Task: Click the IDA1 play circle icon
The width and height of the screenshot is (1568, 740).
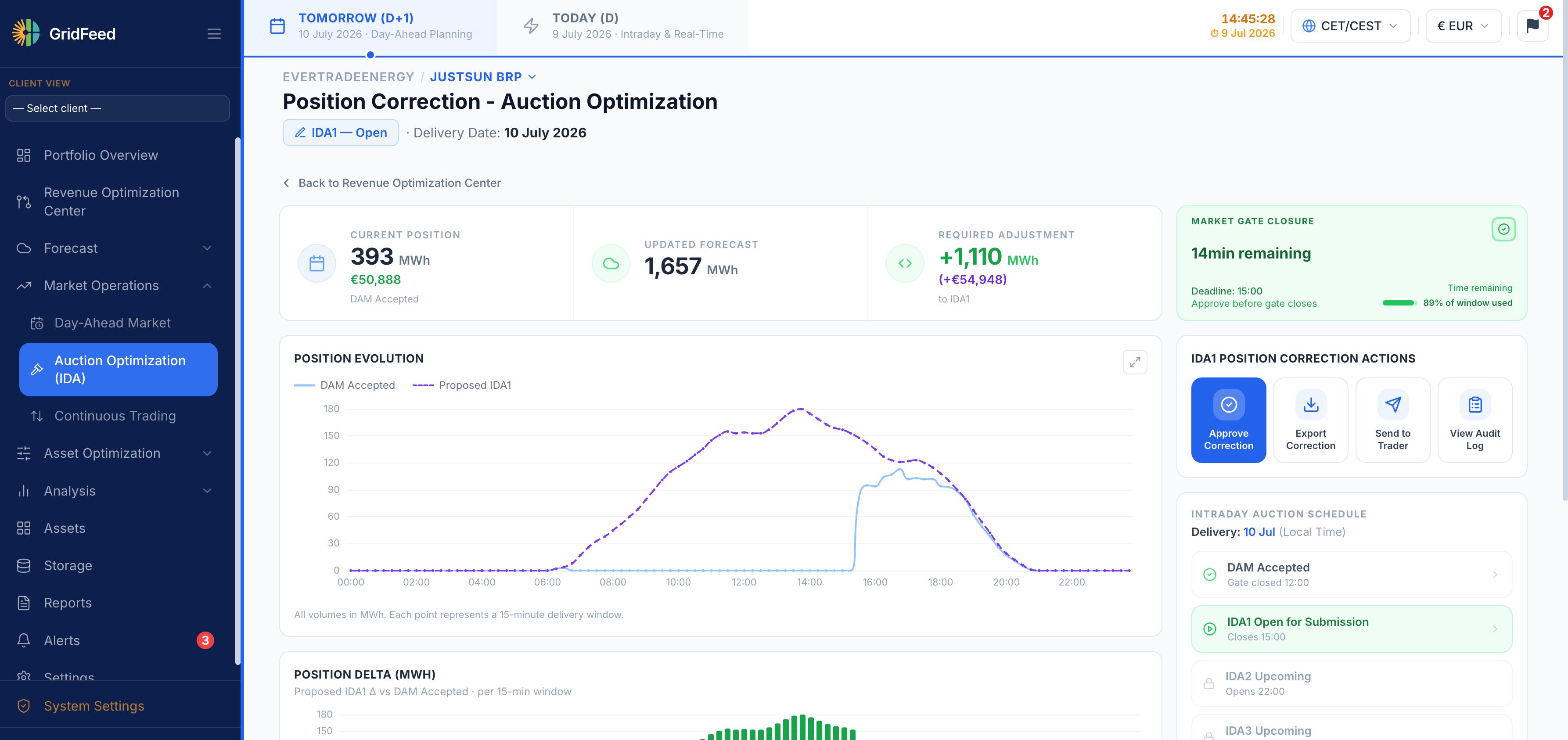Action: coord(1209,629)
